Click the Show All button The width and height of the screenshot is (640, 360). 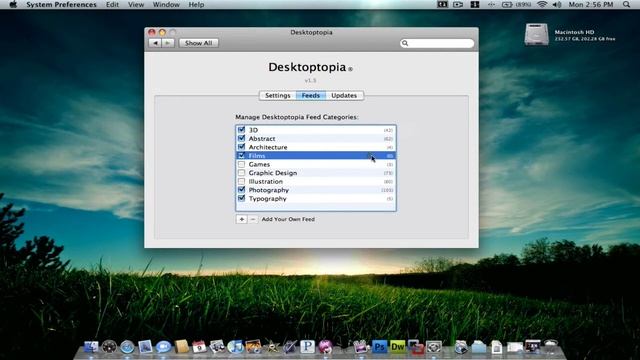click(x=198, y=43)
